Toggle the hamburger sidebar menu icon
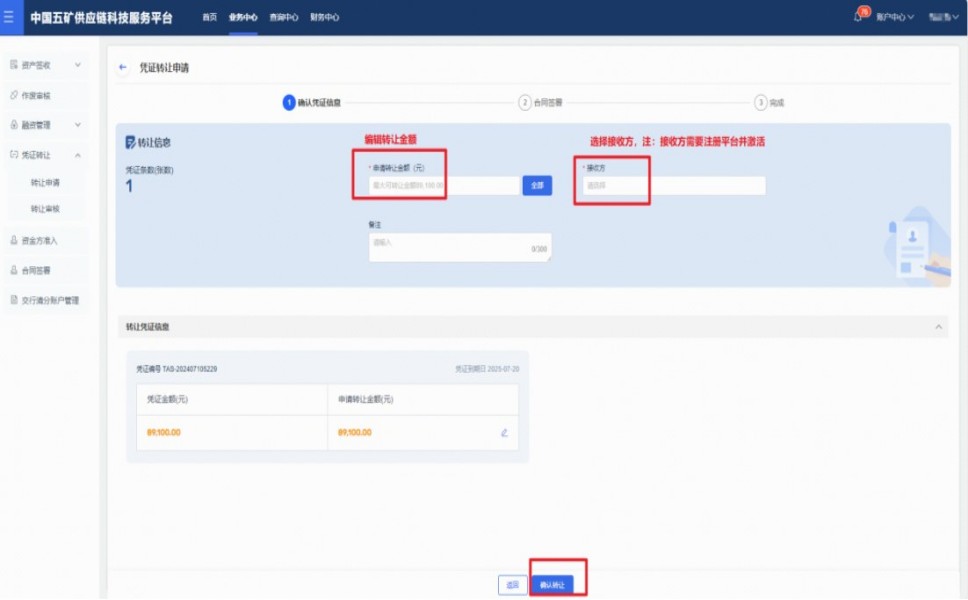968x600 pixels. [9, 17]
